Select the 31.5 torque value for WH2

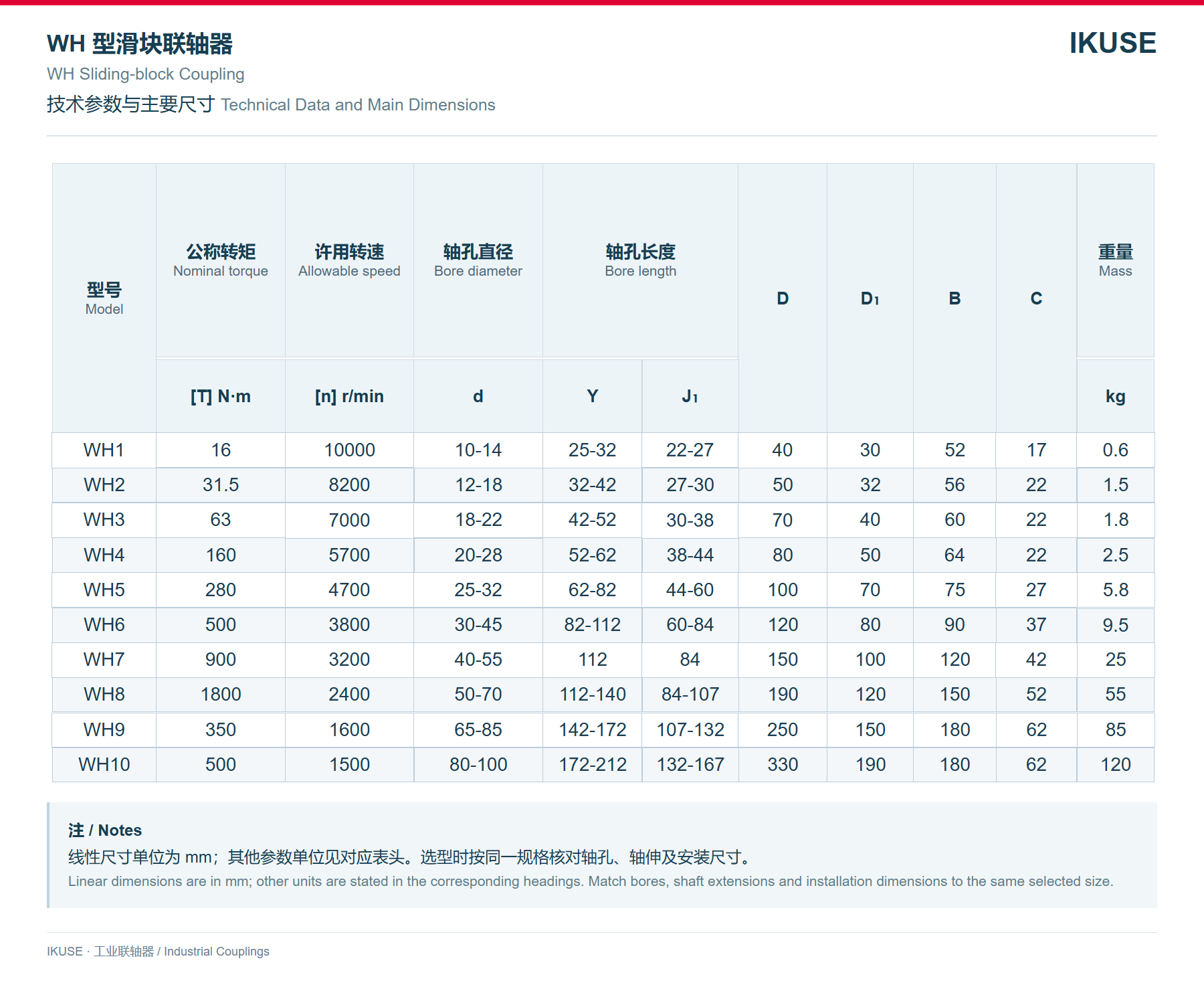tap(221, 484)
